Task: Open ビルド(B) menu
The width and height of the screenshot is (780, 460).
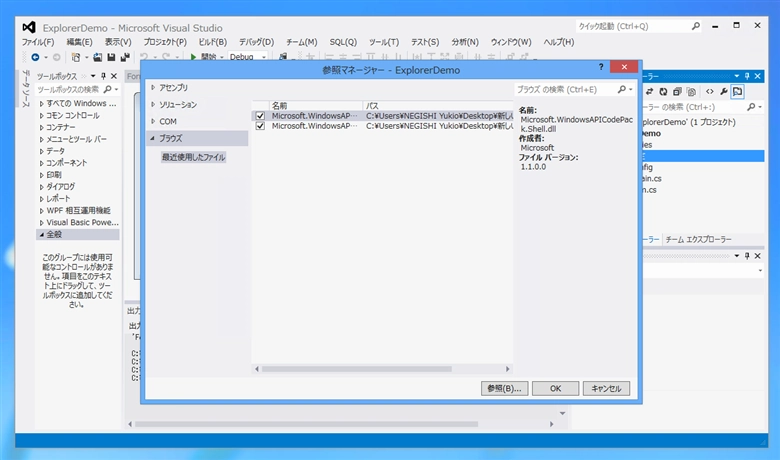Action: point(212,42)
